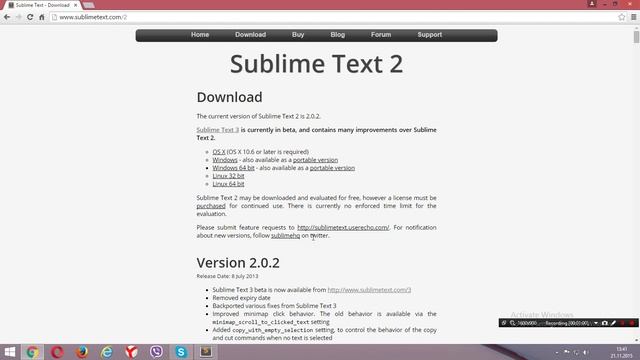Go to Home in site navigation
This screenshot has width=640, height=360.
(x=200, y=35)
